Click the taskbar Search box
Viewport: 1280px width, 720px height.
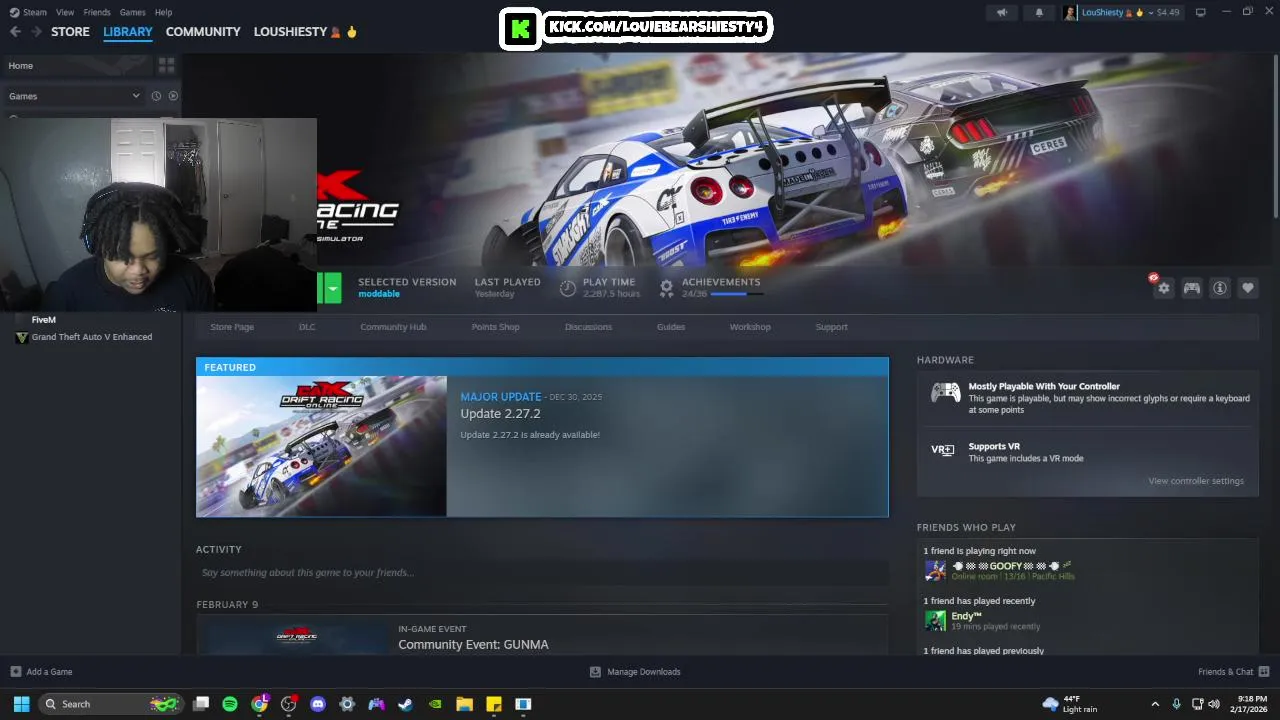111,704
